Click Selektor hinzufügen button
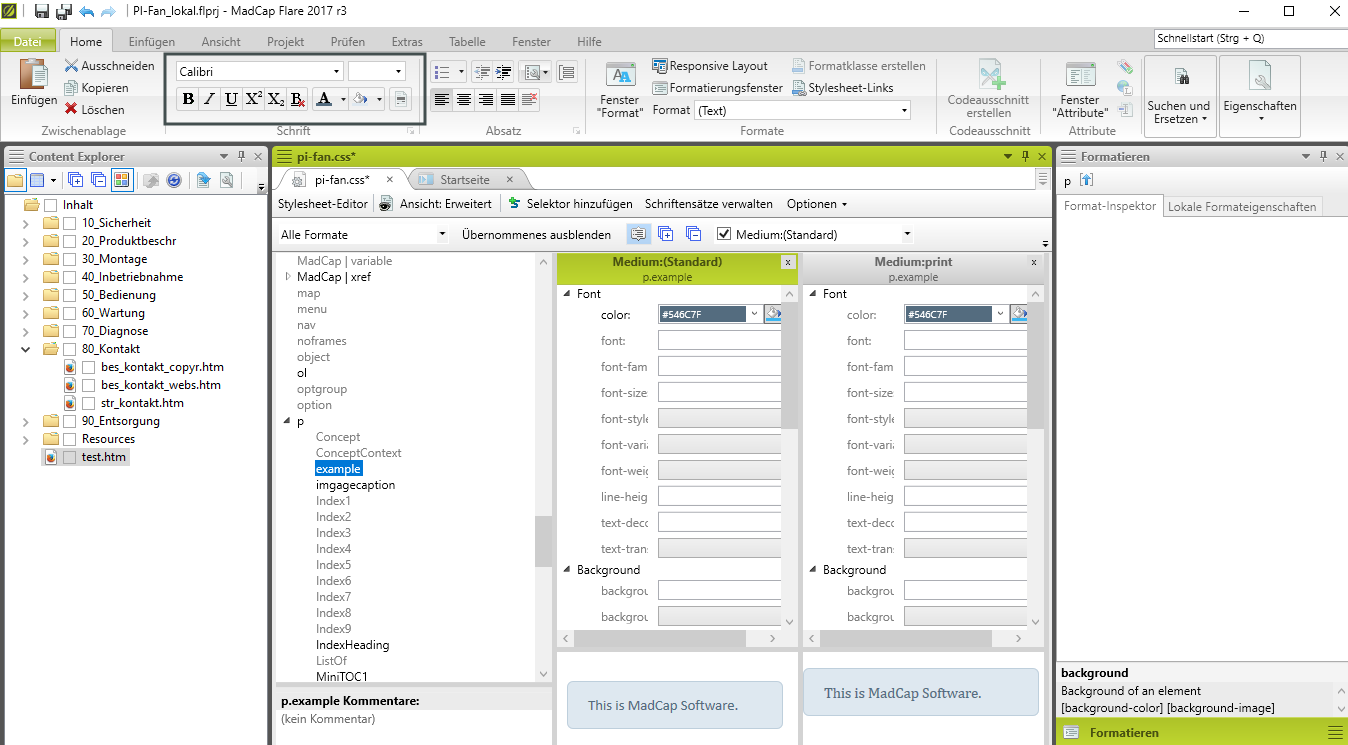 coord(572,204)
